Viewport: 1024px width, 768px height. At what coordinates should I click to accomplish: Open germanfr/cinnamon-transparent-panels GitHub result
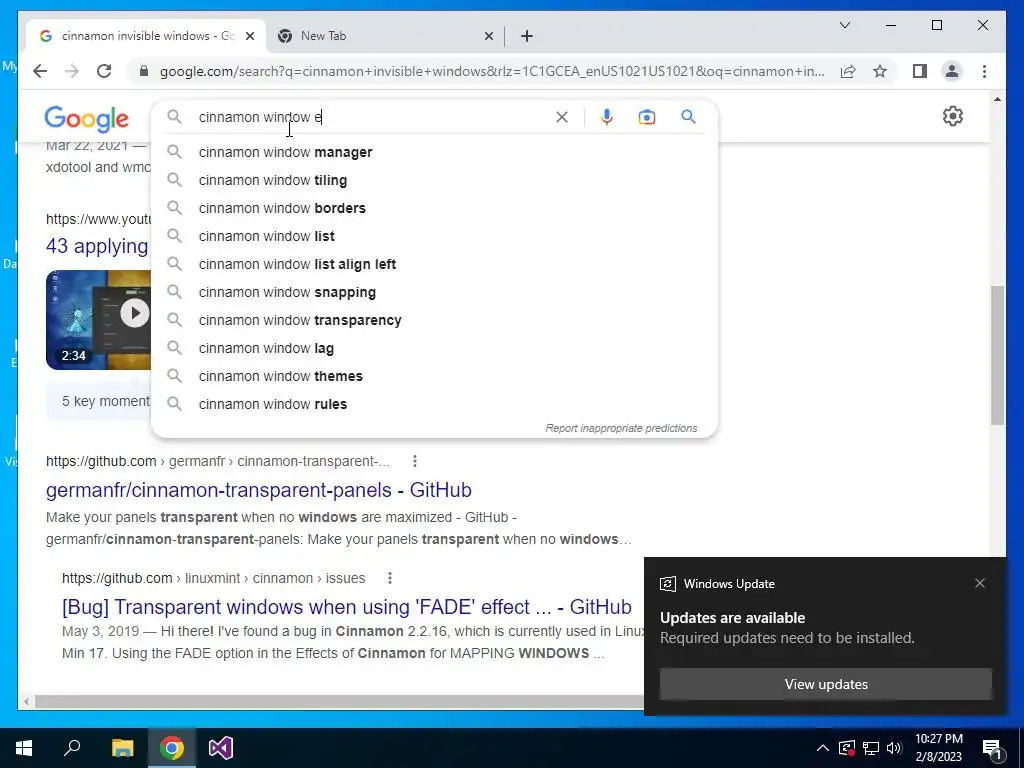(x=259, y=490)
